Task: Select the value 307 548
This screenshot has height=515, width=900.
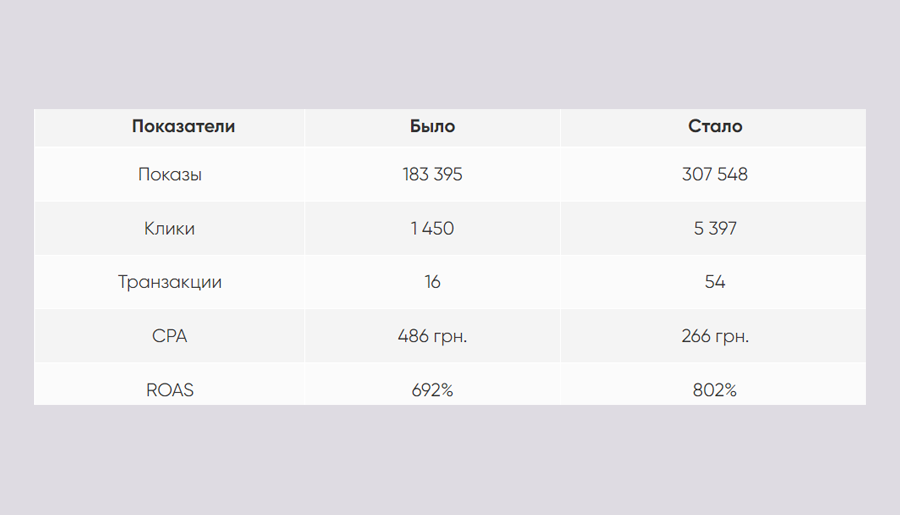Action: [x=715, y=175]
